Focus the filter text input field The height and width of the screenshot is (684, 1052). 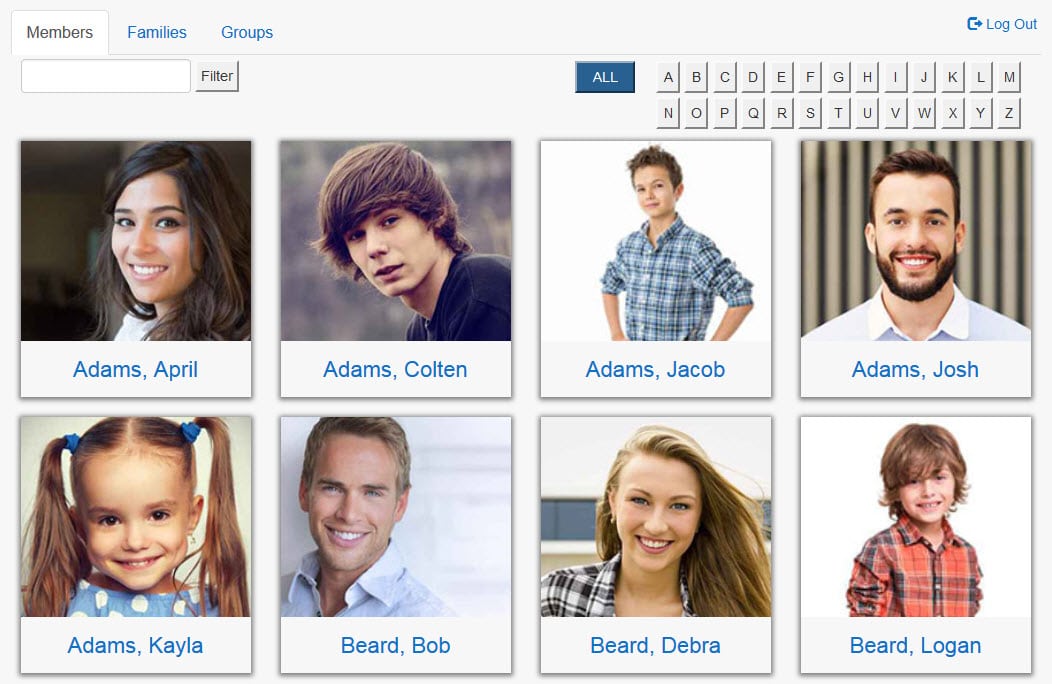tap(106, 76)
